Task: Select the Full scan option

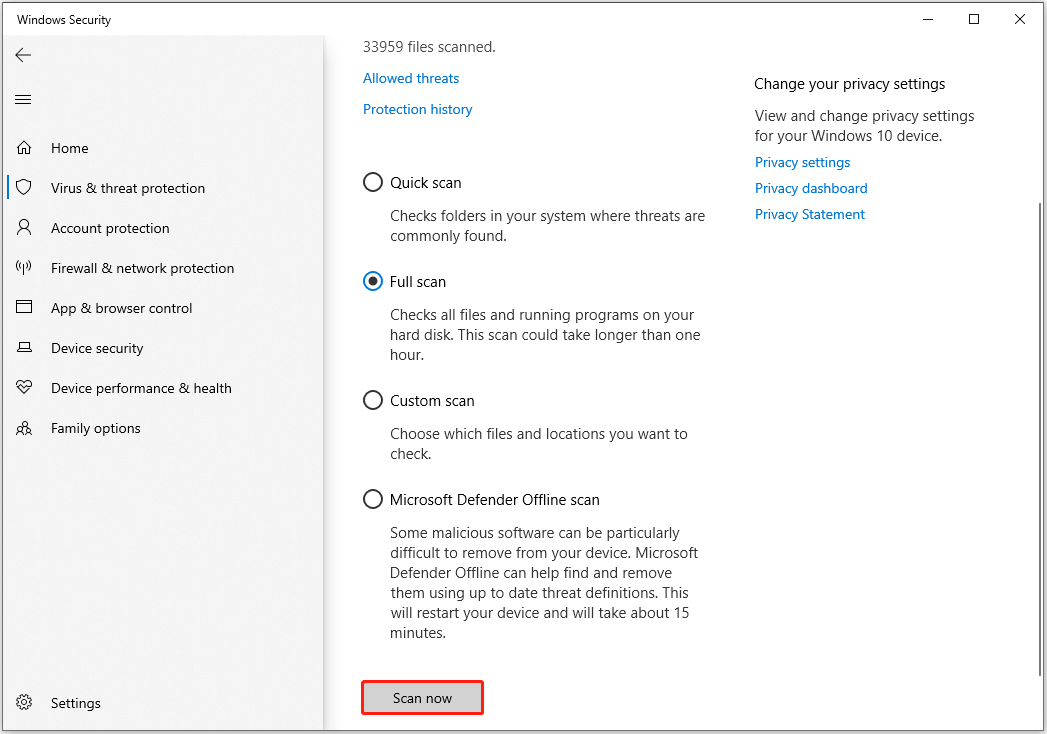Action: tap(373, 282)
